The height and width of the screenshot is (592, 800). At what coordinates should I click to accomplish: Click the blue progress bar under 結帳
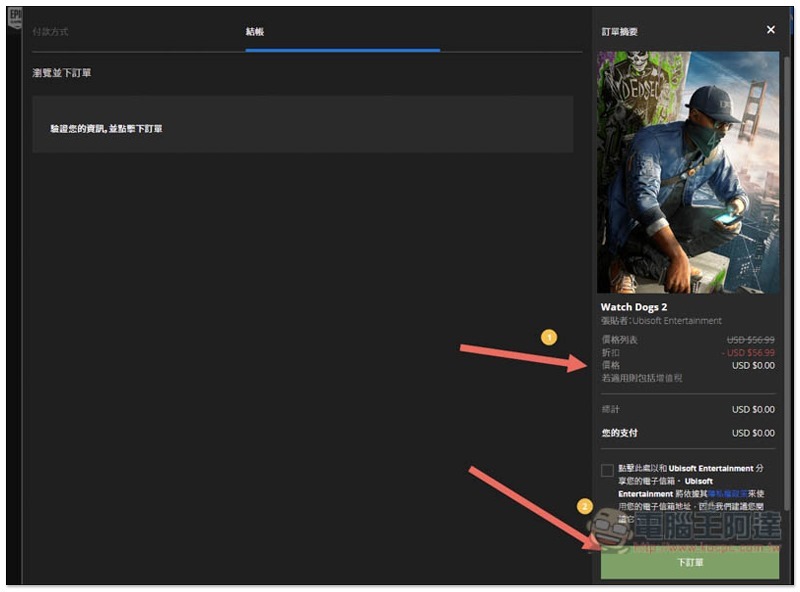[342, 49]
